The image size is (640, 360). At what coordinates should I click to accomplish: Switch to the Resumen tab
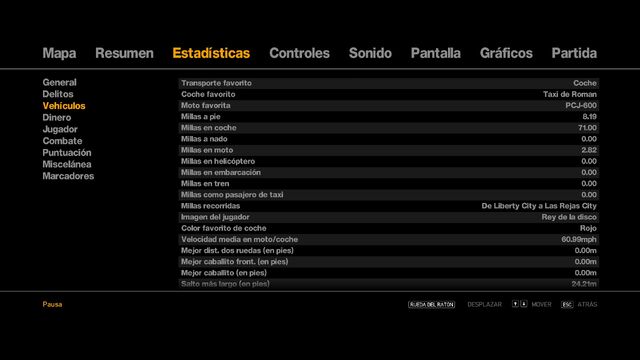[124, 53]
